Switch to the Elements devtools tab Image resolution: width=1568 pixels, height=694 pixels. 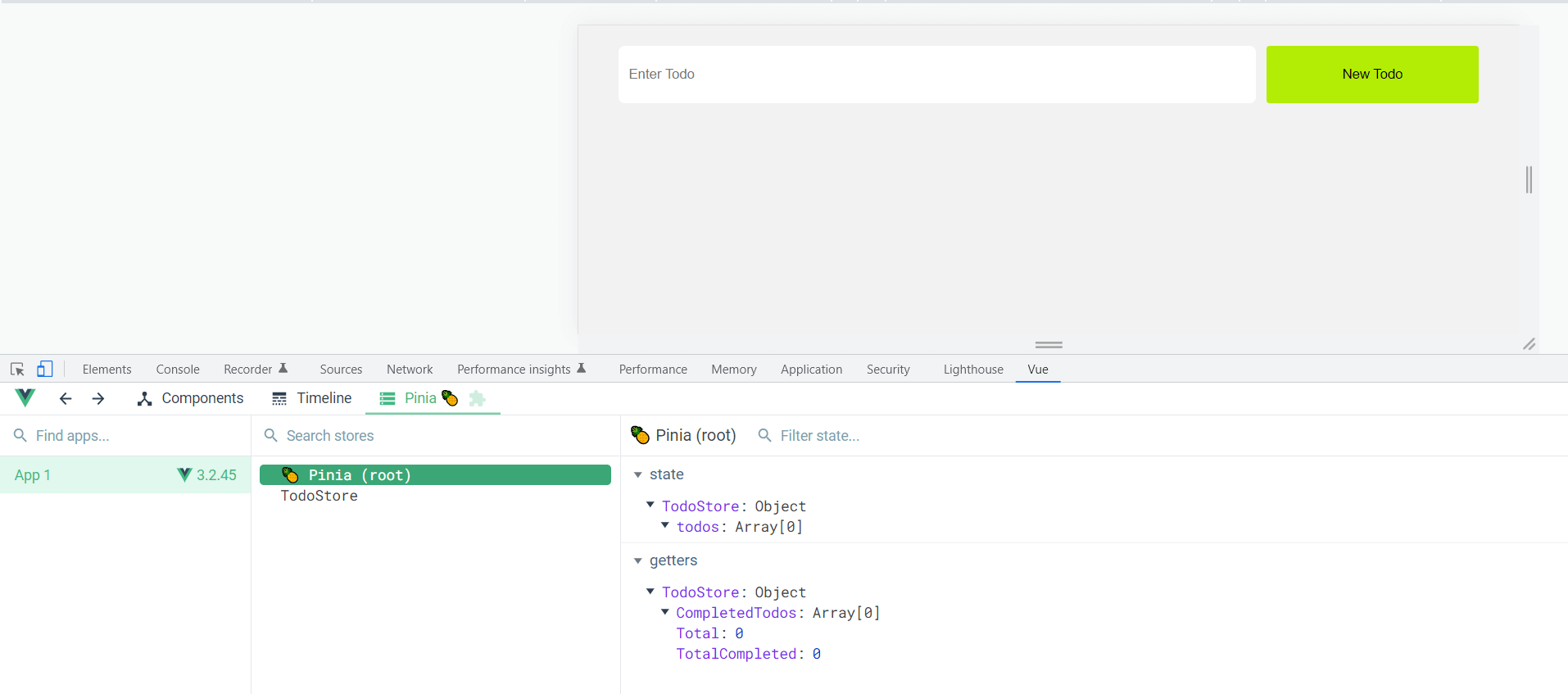[106, 370]
